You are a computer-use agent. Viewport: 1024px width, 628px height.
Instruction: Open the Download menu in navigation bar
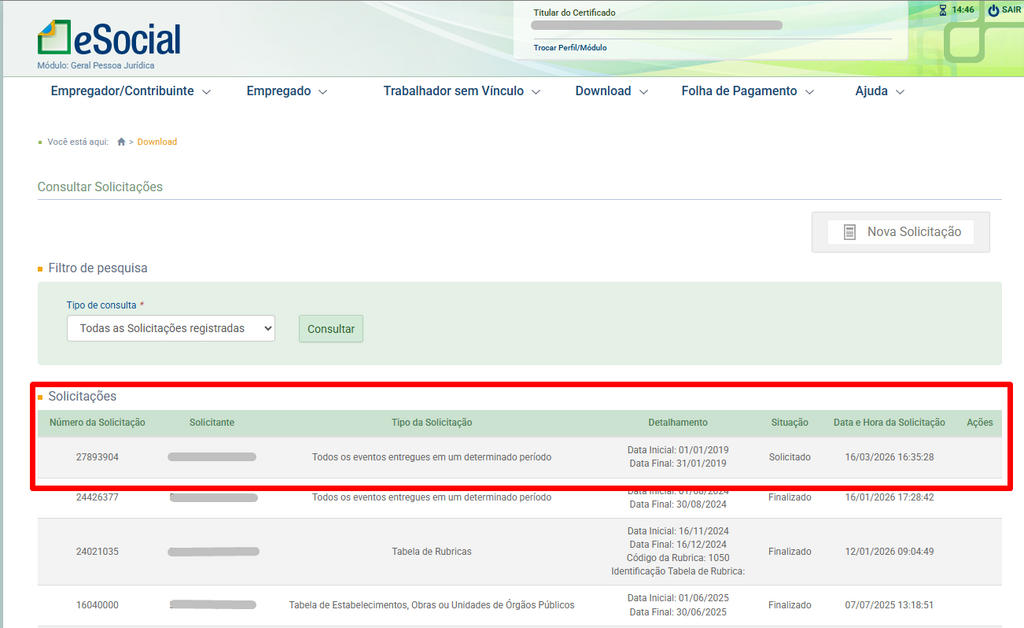pyautogui.click(x=603, y=91)
